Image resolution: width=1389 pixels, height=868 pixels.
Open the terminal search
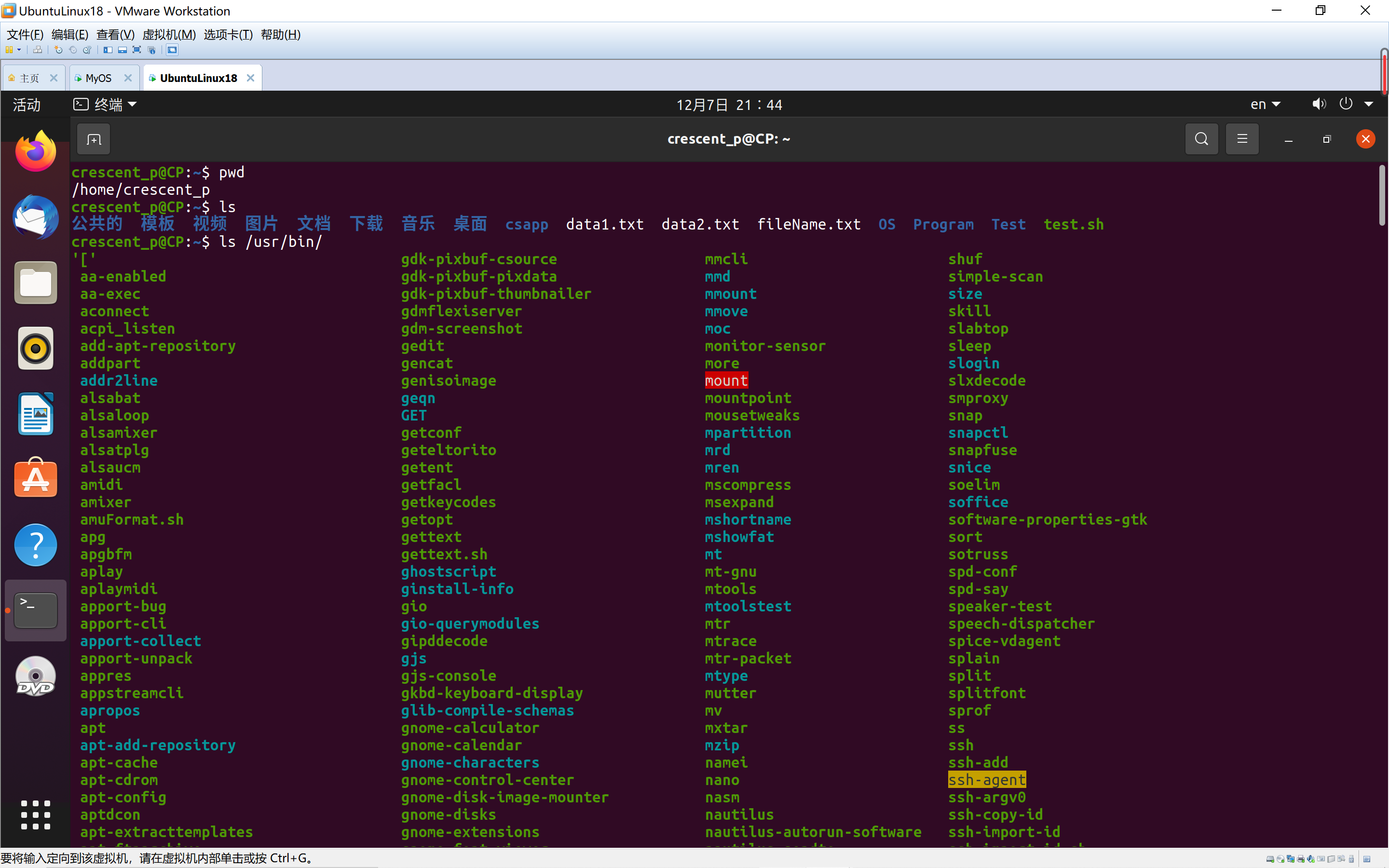click(x=1201, y=139)
